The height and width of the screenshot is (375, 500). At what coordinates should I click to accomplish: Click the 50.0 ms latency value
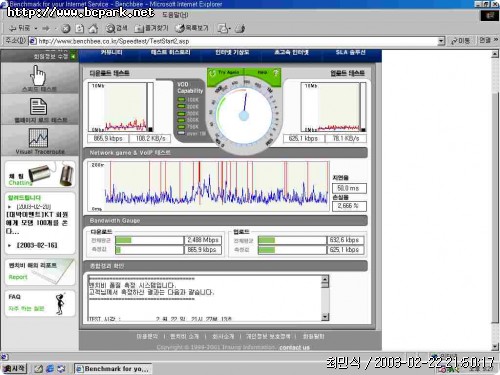(349, 188)
